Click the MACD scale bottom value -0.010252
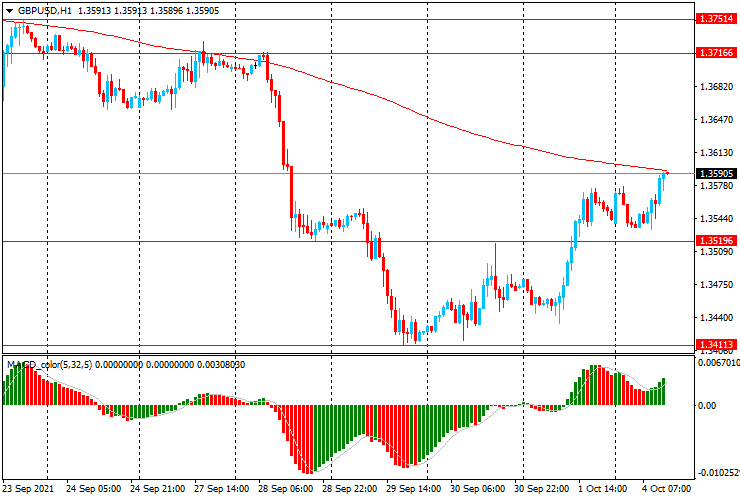Viewport: 740px width, 500px height. coord(719,473)
